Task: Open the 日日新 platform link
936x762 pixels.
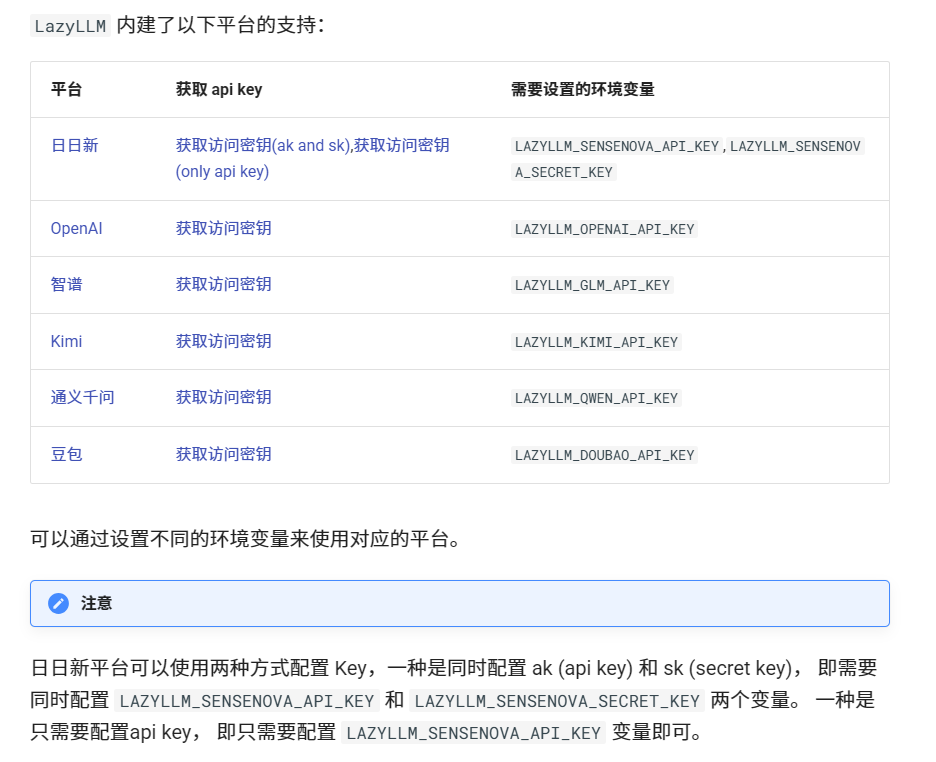Action: (66, 145)
